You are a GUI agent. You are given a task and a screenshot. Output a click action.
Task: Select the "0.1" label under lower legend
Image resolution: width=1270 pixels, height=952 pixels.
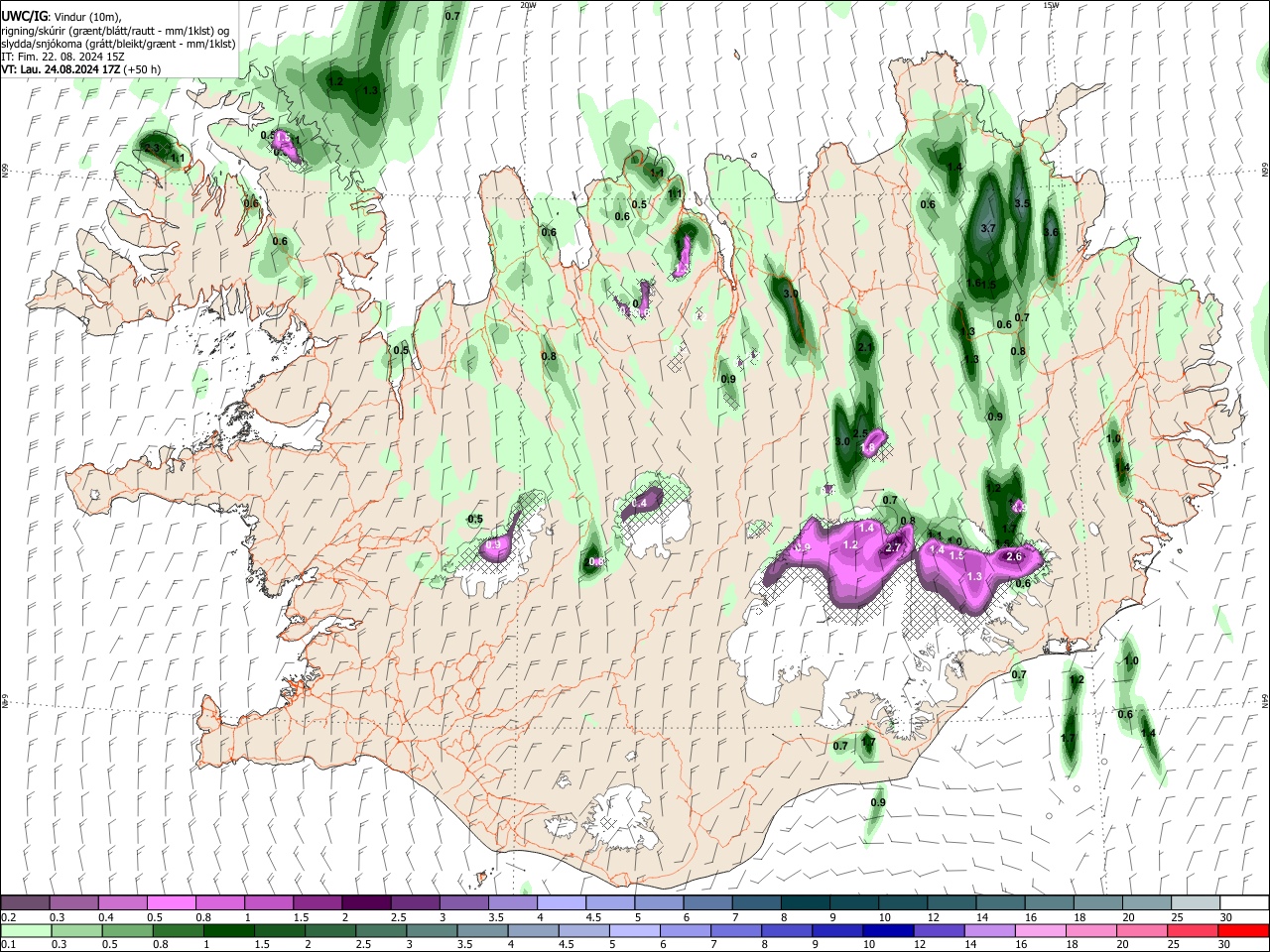tap(8, 944)
